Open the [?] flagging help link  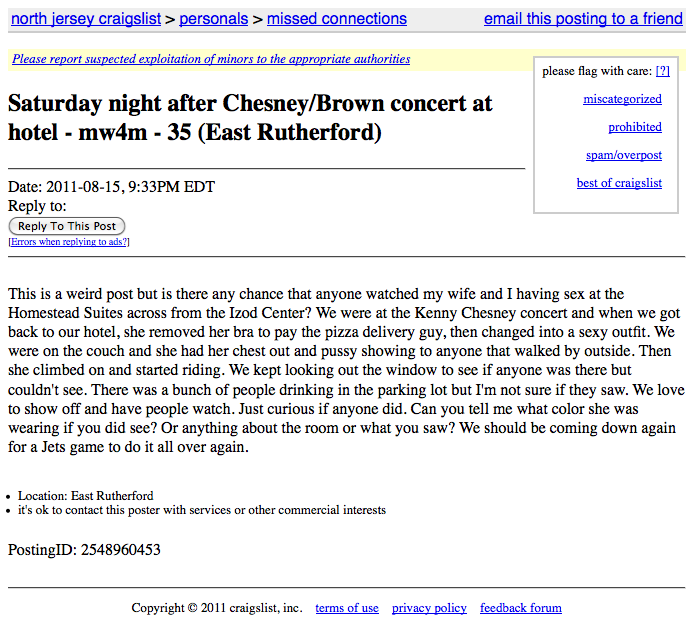click(663, 71)
